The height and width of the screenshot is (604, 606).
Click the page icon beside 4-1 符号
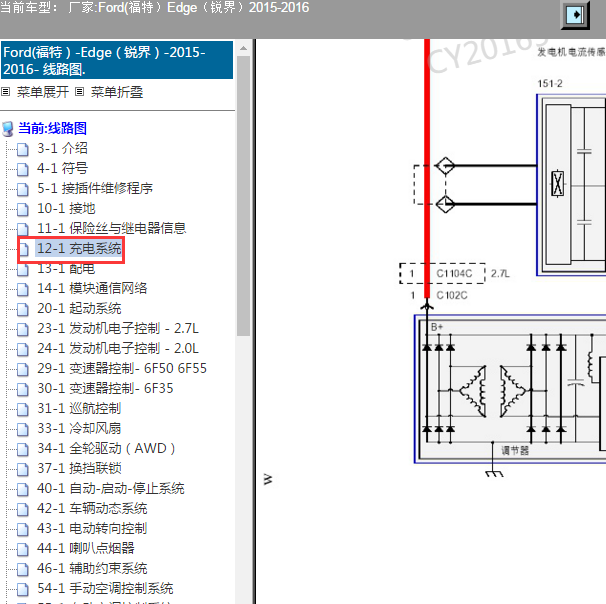(x=23, y=169)
